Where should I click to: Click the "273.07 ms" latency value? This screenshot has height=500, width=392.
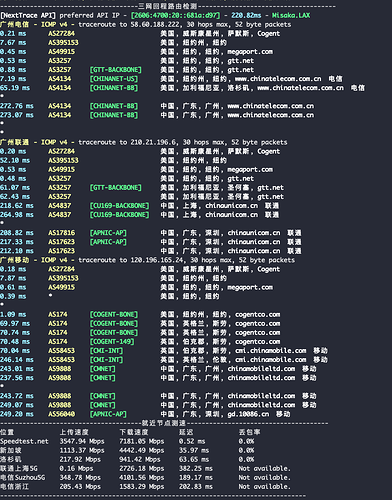click(17, 115)
